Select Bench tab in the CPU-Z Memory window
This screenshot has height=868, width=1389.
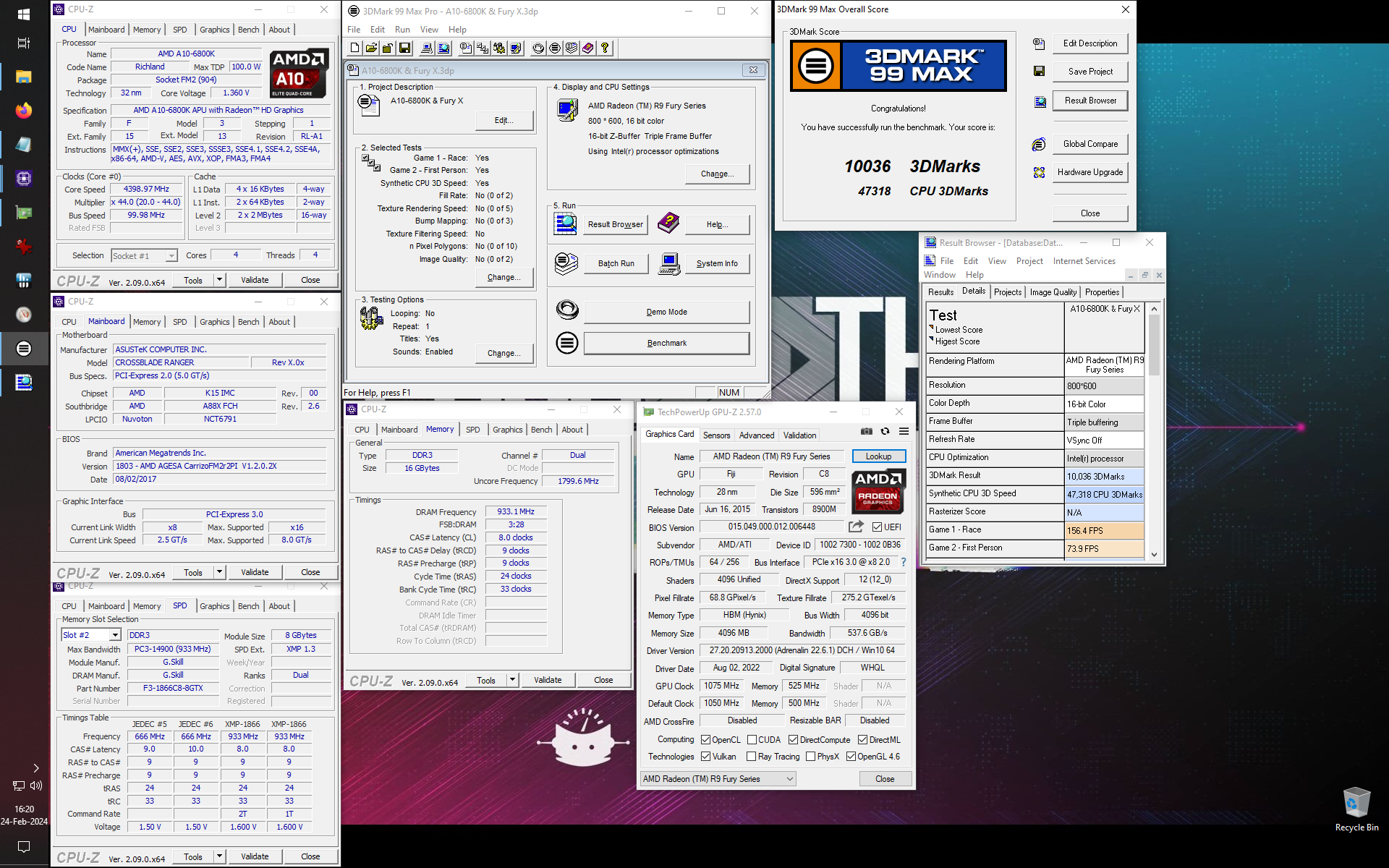541,430
